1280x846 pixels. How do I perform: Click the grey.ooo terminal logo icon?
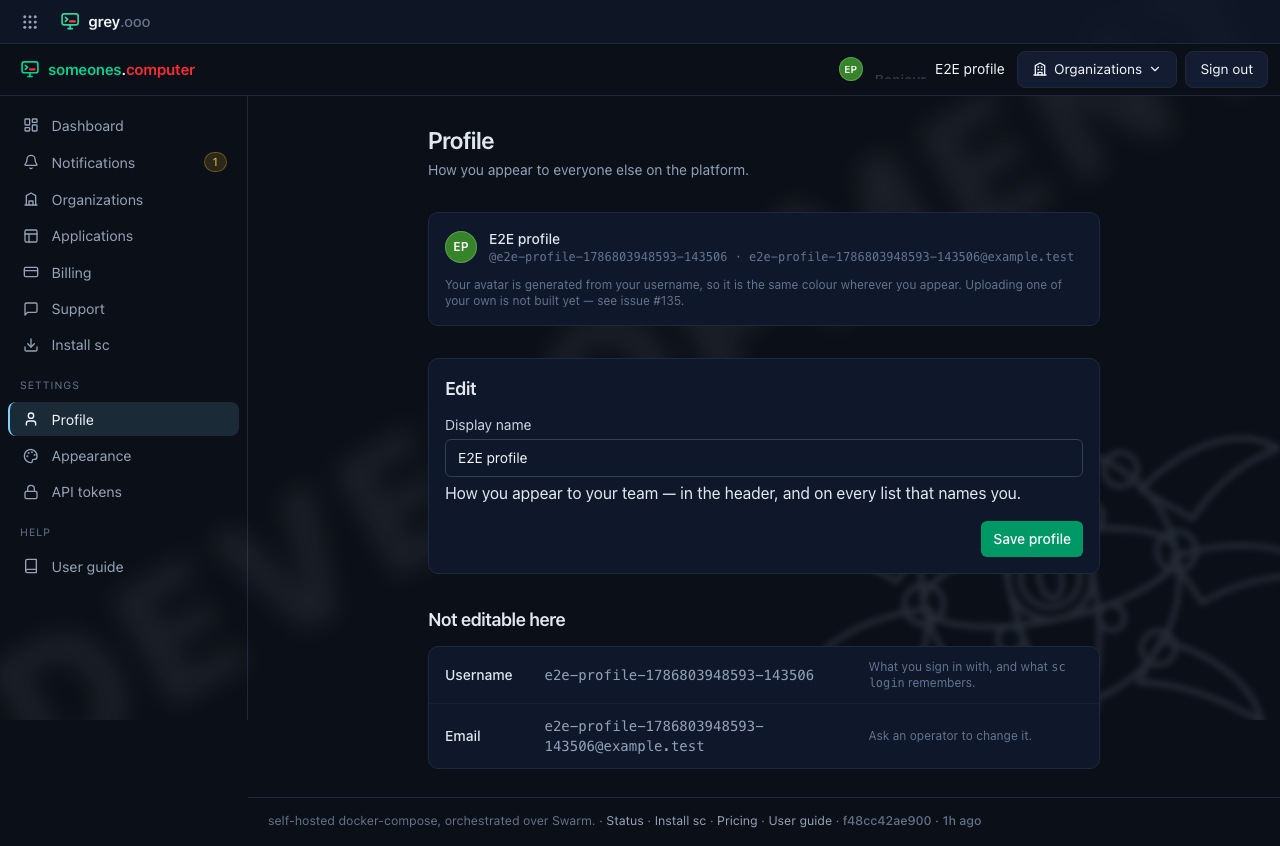pos(70,21)
